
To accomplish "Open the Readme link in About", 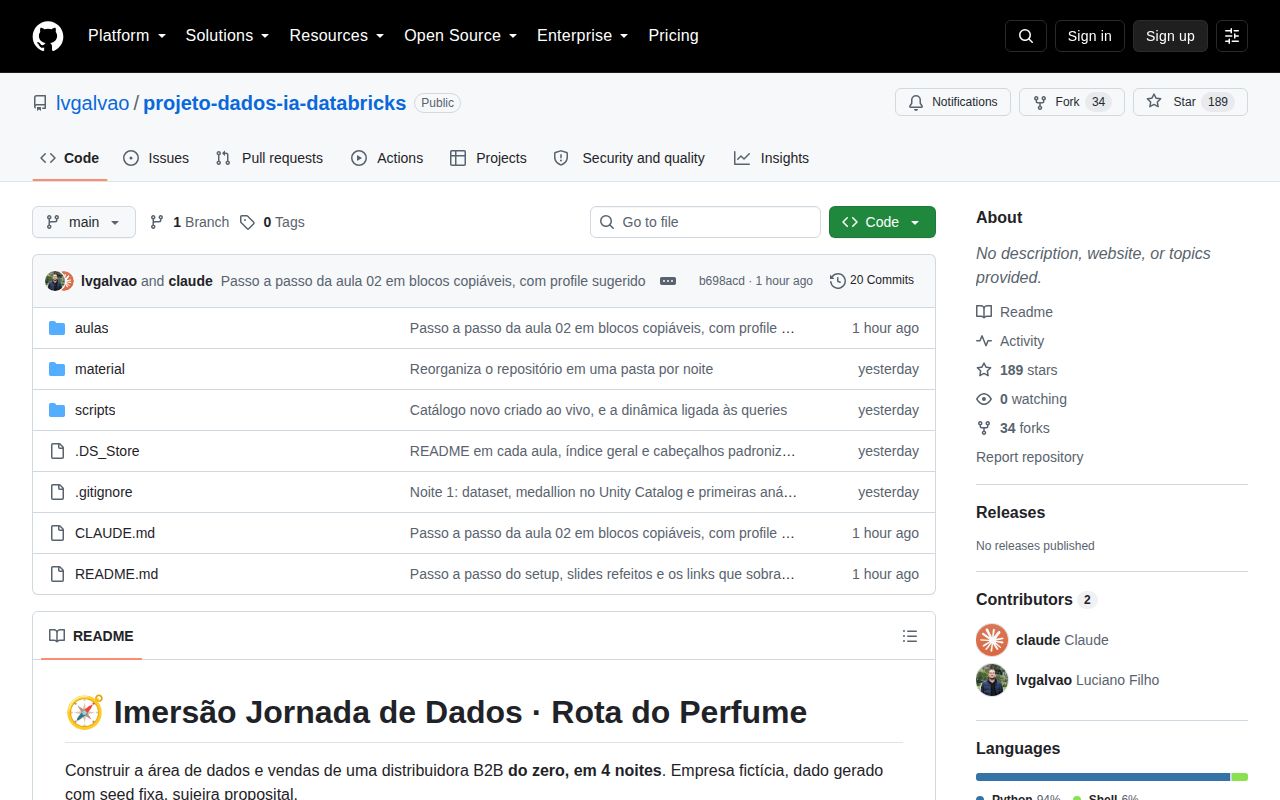I will 1014,312.
